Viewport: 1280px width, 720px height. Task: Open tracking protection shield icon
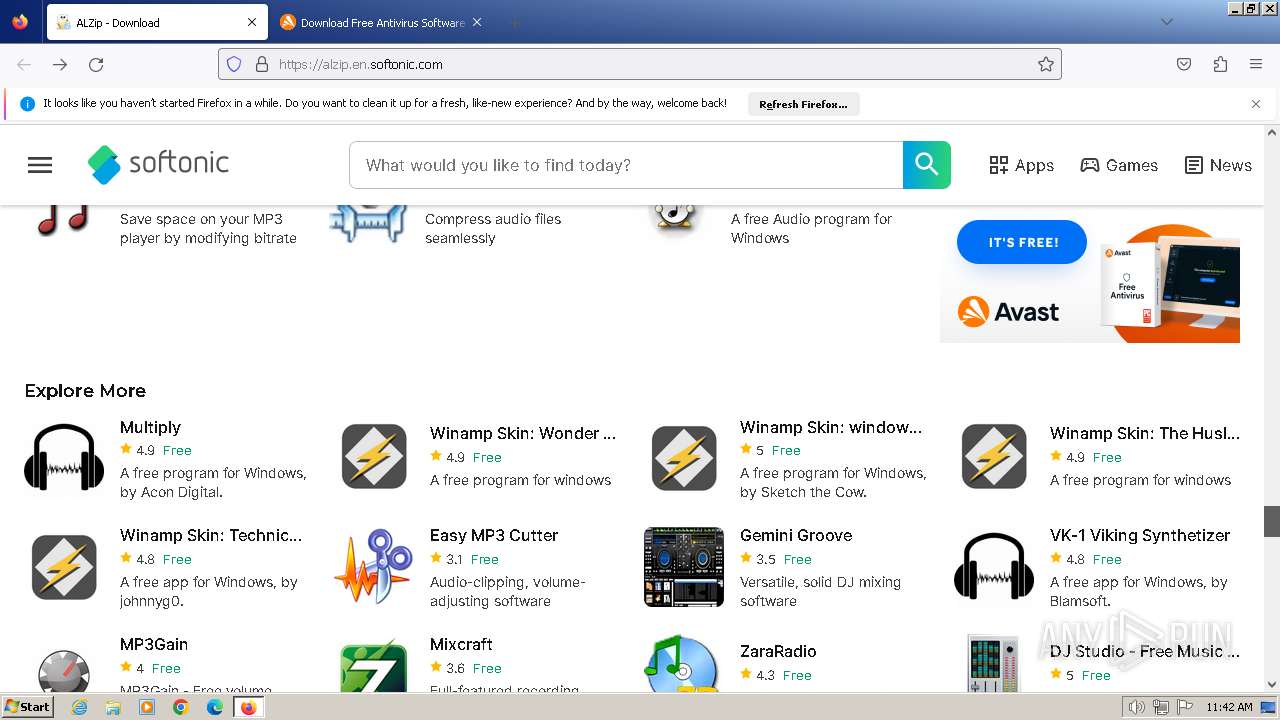point(234,64)
